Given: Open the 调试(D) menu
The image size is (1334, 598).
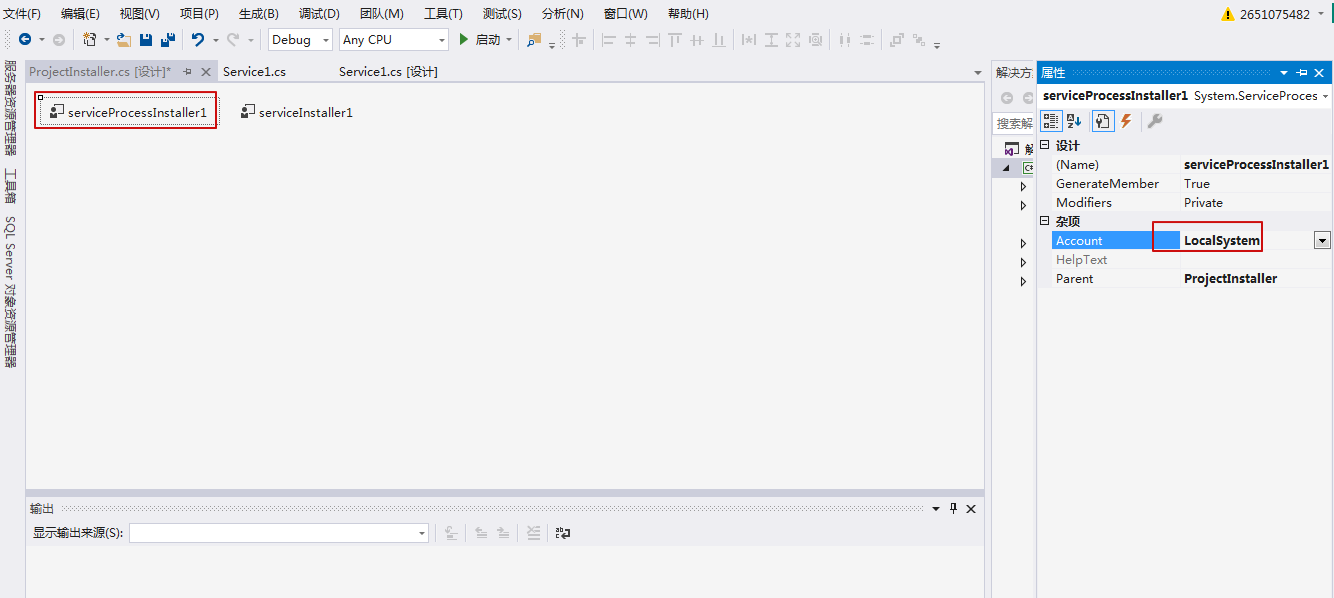Looking at the screenshot, I should tap(318, 13).
